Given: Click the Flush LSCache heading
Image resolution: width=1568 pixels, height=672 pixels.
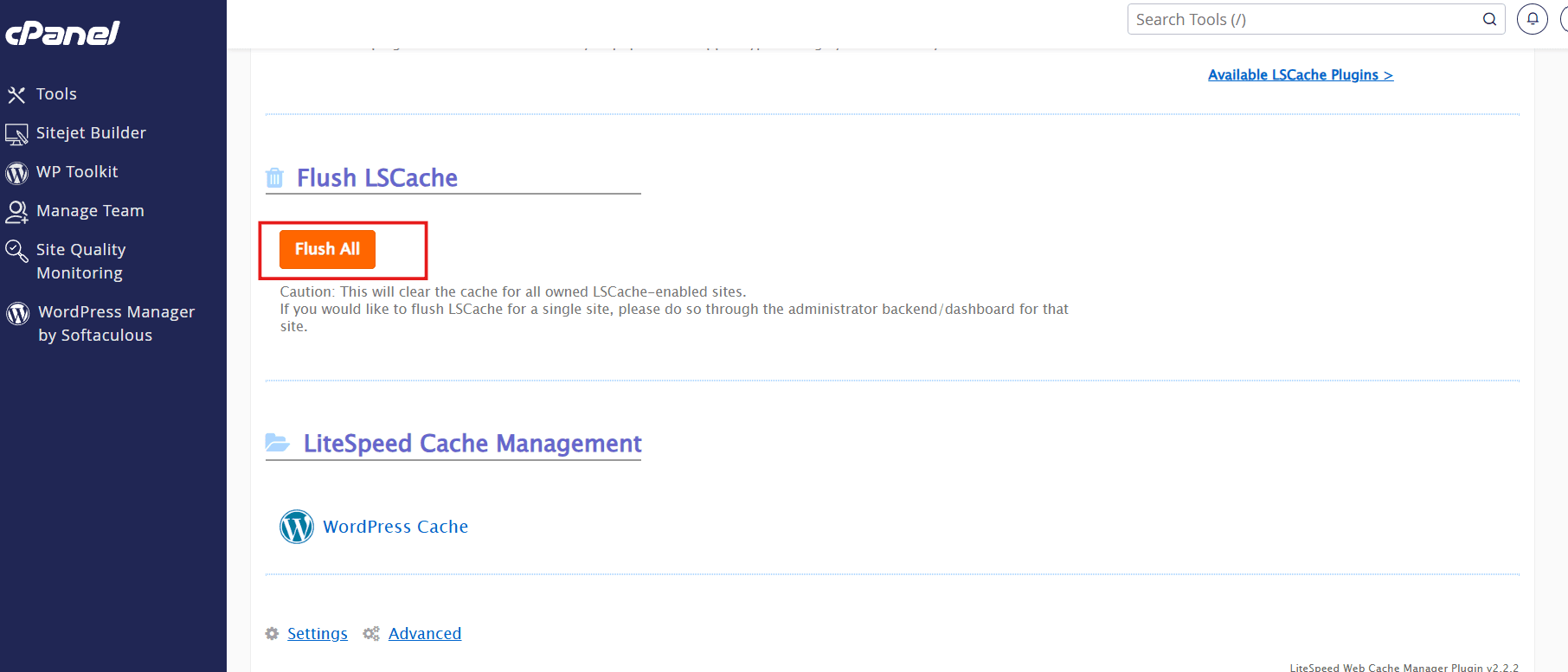Looking at the screenshot, I should tap(377, 178).
